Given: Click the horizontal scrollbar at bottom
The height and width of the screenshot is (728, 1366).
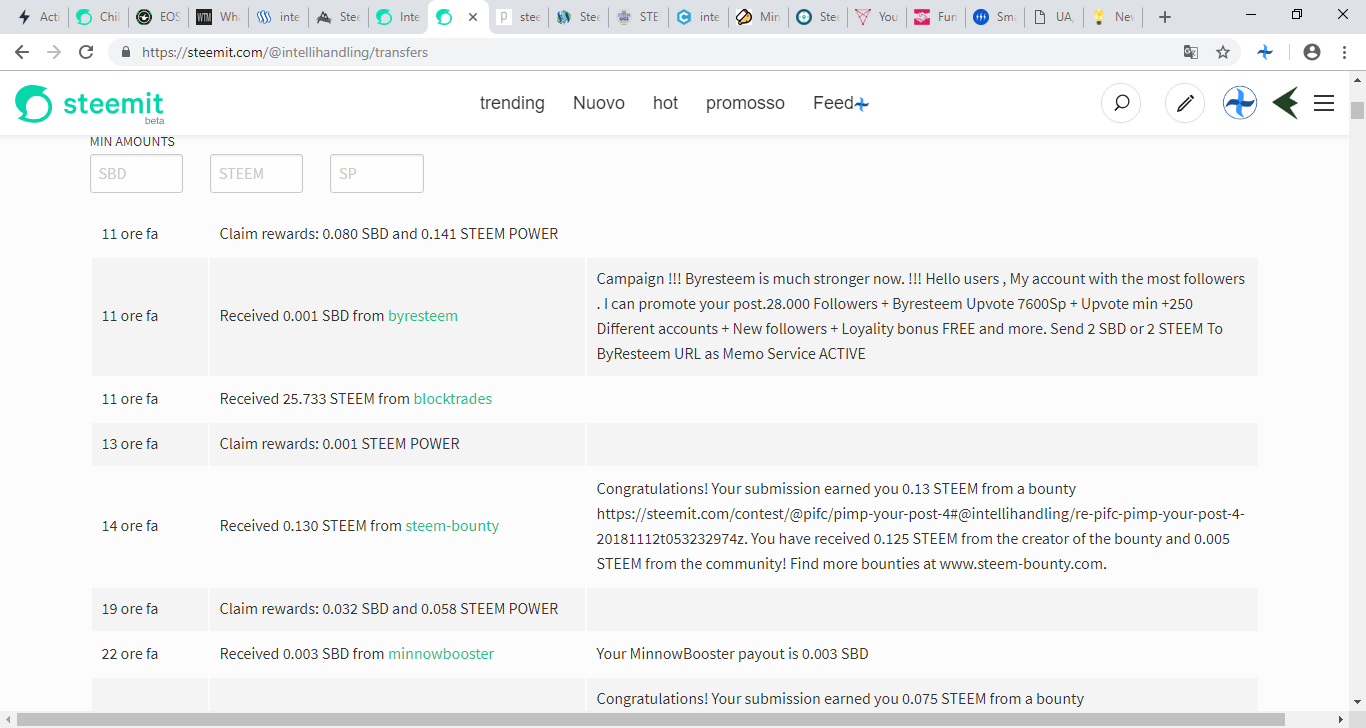Looking at the screenshot, I should pos(650,720).
